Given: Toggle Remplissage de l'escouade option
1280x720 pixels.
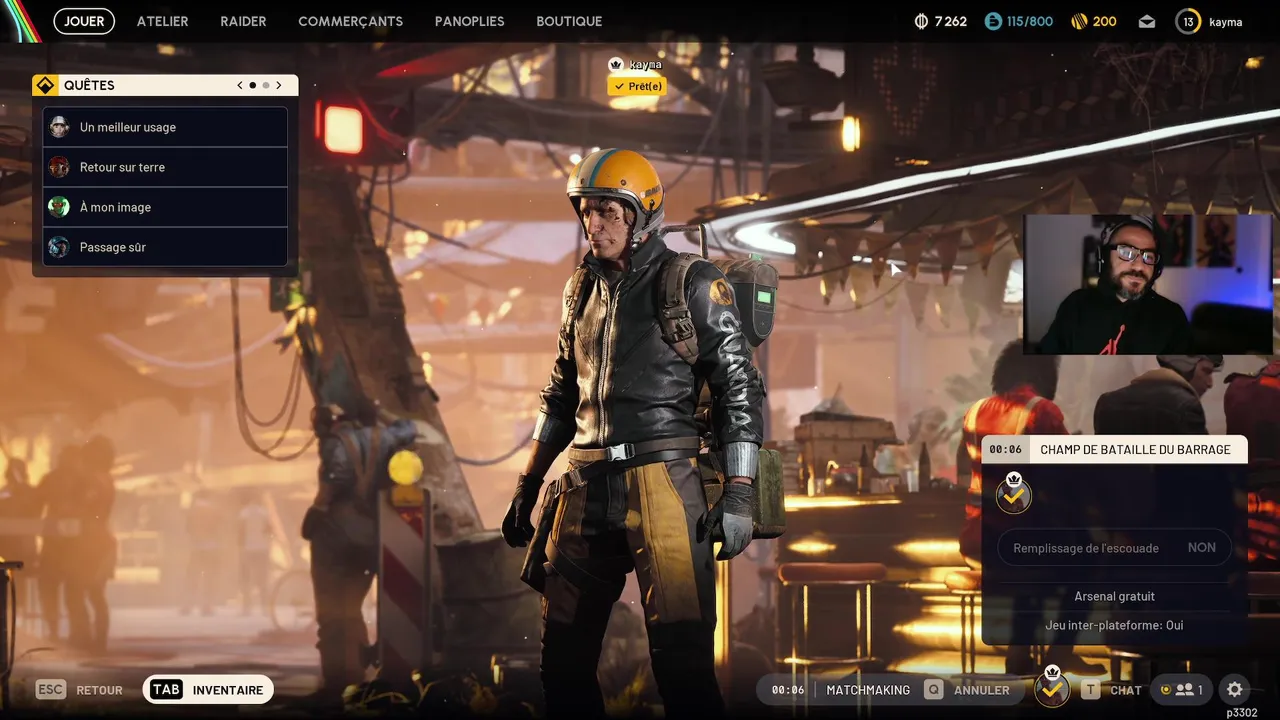Looking at the screenshot, I should [1114, 548].
